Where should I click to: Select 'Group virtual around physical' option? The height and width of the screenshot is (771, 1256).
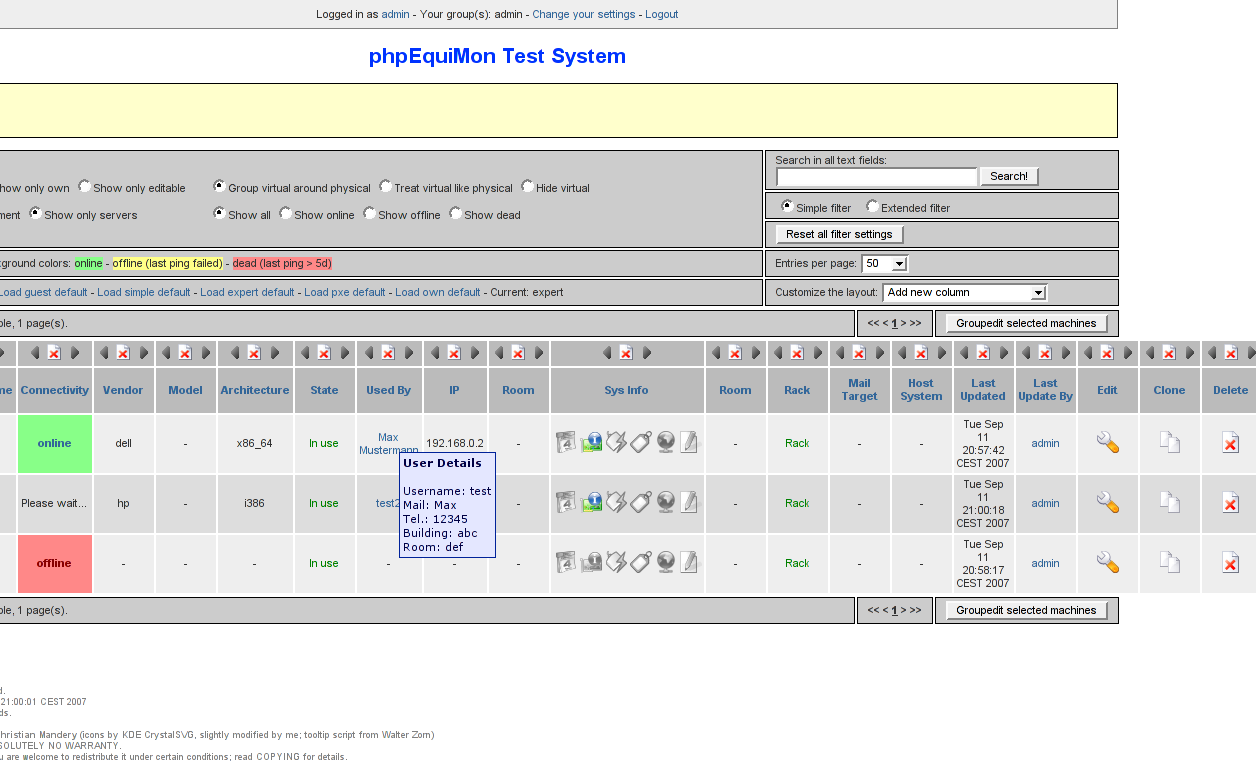(x=219, y=187)
